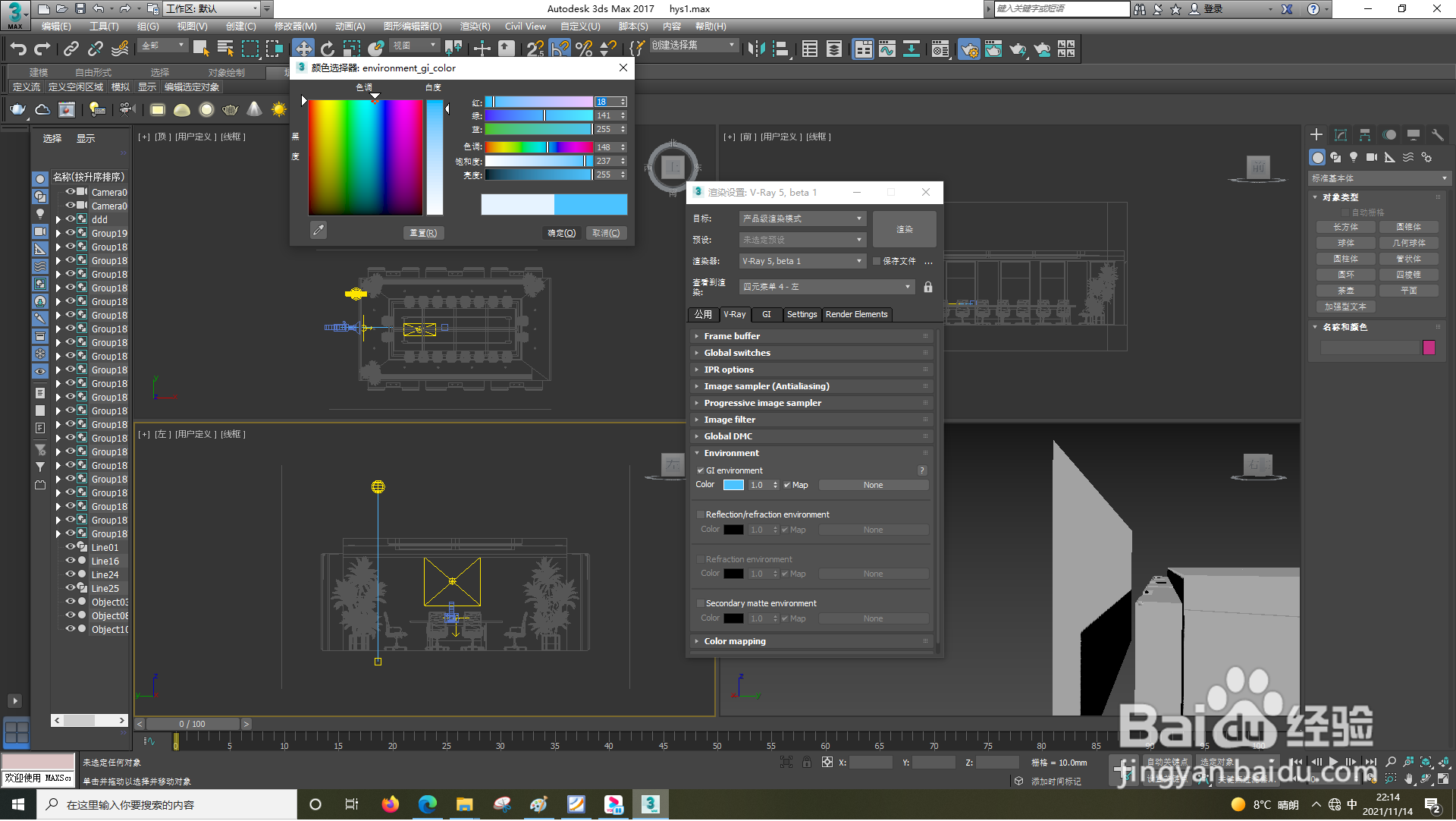
Task: Open 标准基本体 primitive type dropdown
Action: [1379, 178]
